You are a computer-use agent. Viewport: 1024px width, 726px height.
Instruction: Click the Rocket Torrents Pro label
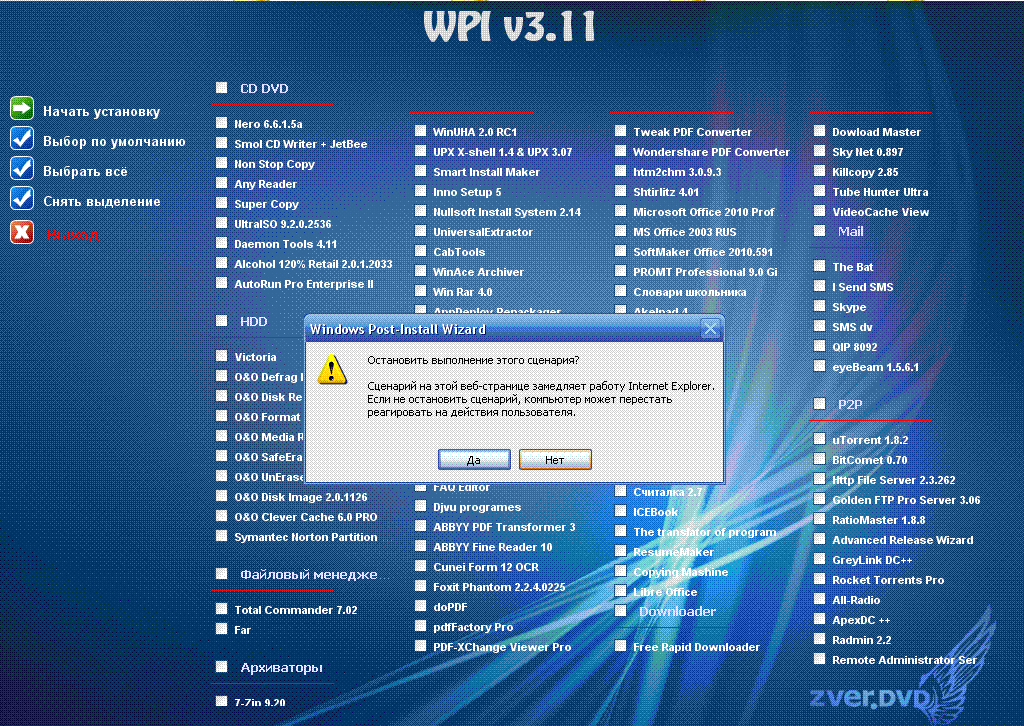(x=888, y=580)
